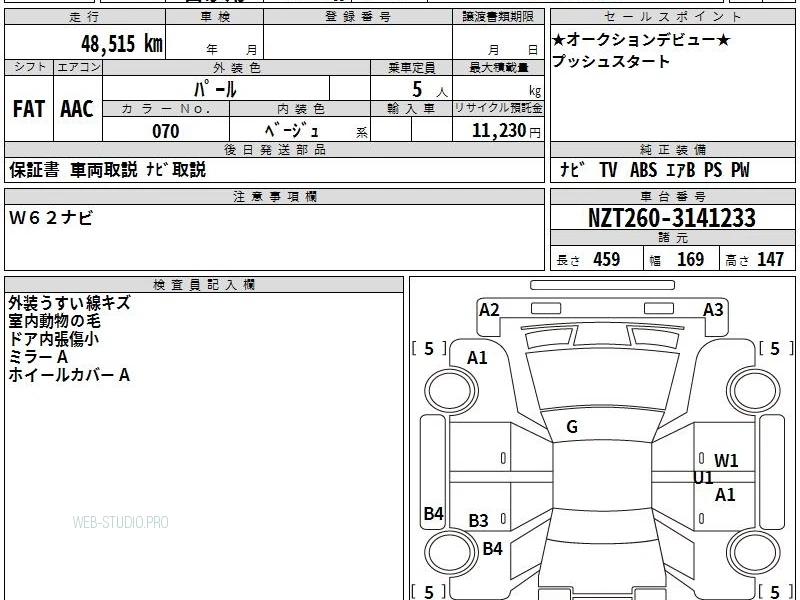This screenshot has height=600, width=800.
Task: Click the カラーNo. header
Action: [x=166, y=108]
